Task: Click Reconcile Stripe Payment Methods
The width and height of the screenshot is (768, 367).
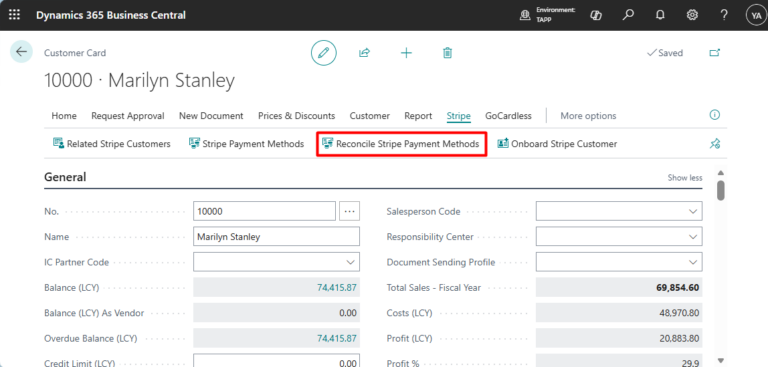Action: [401, 144]
